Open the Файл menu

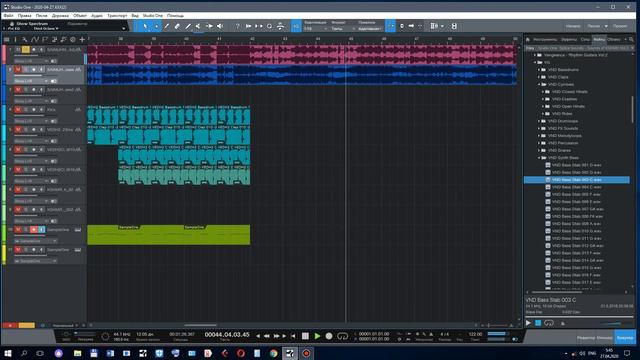(x=9, y=16)
